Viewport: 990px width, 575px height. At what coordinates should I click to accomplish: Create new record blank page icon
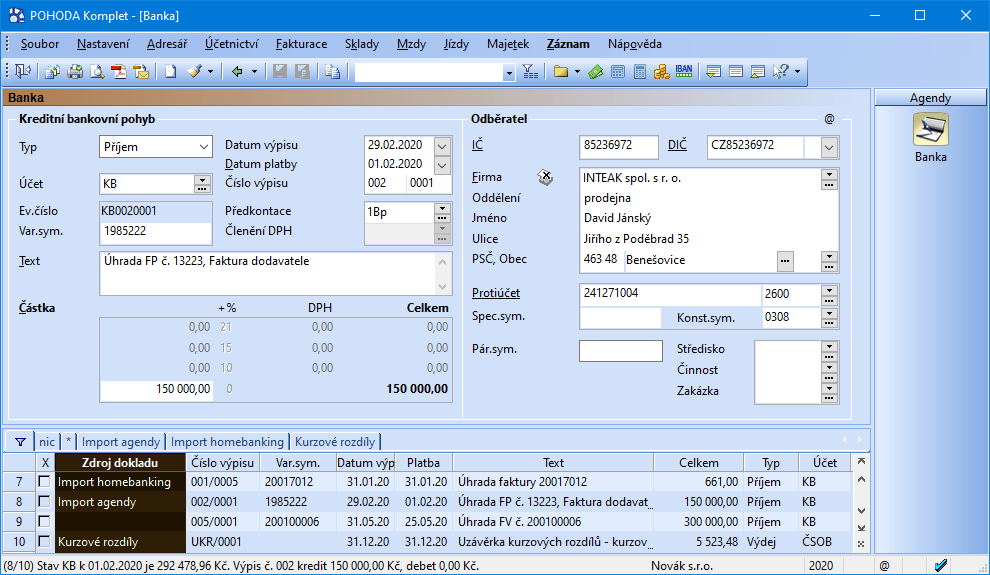pos(170,72)
